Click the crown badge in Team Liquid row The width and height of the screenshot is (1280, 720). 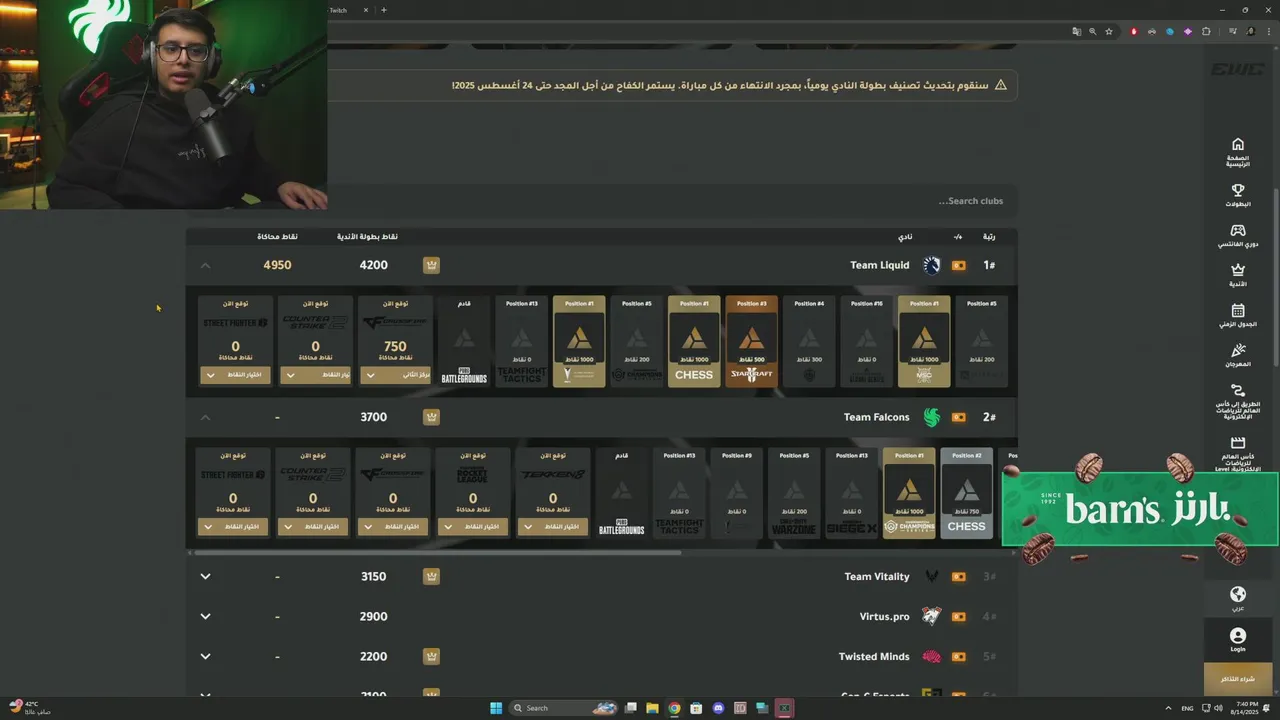click(431, 265)
